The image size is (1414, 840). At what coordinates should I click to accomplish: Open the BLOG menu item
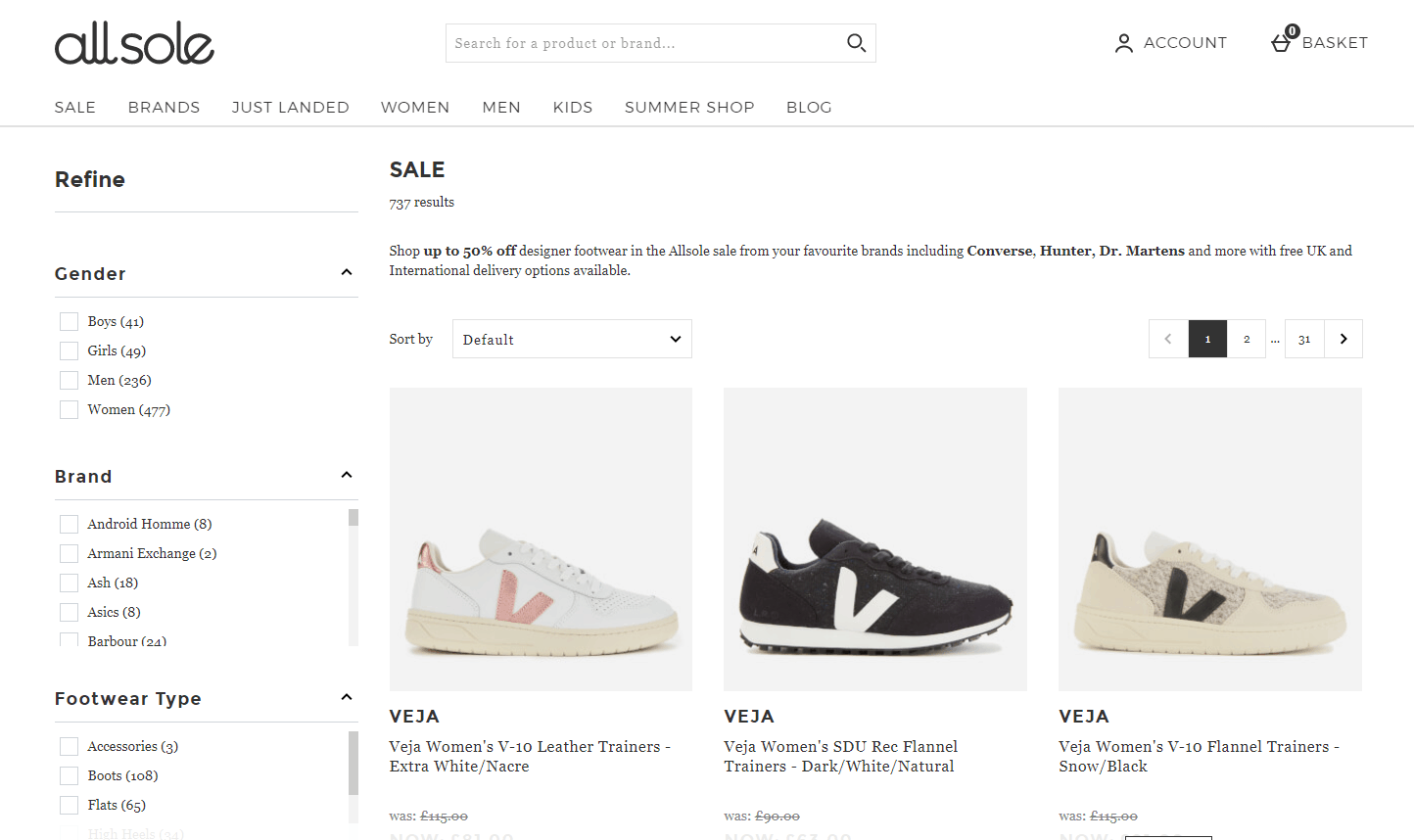pyautogui.click(x=809, y=107)
